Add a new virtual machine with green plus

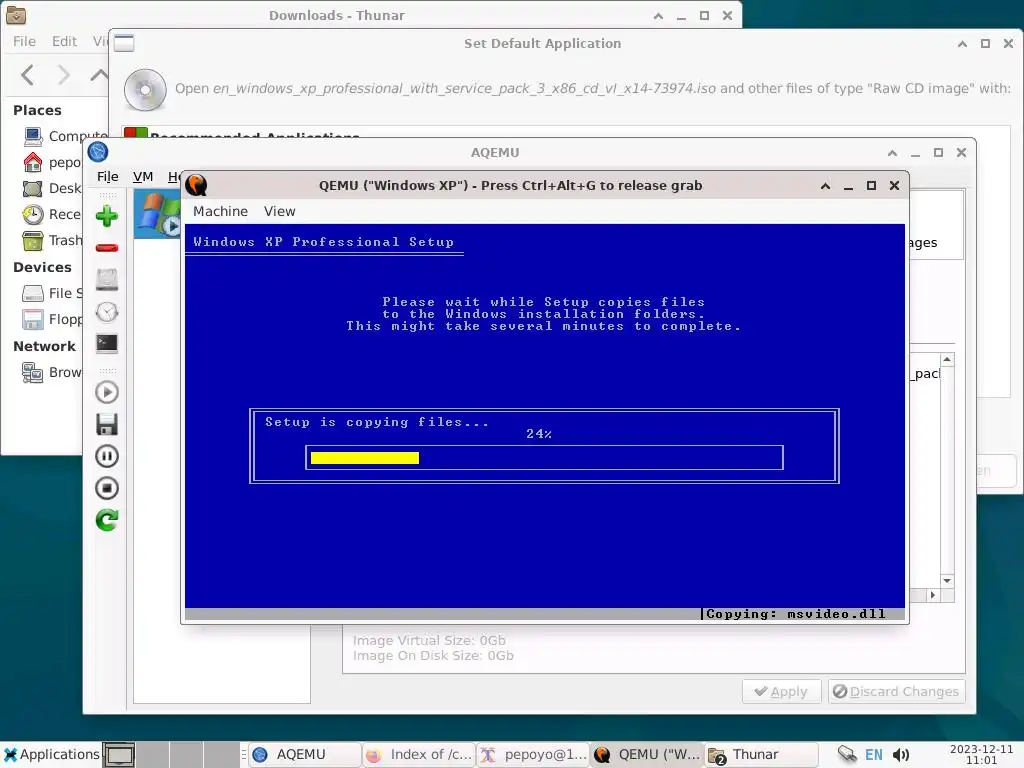click(106, 216)
